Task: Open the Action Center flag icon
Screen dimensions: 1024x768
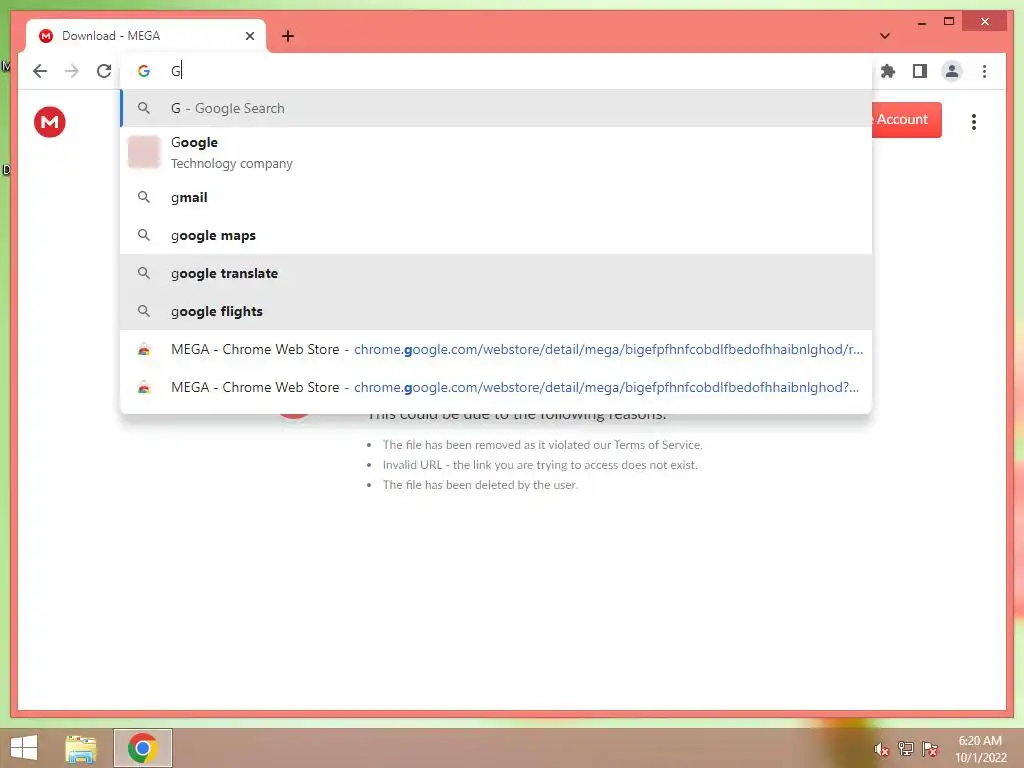Action: pos(929,749)
